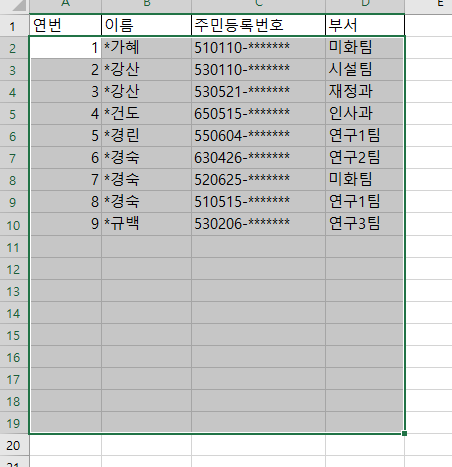Select ID cell 510515-*******

(259, 202)
